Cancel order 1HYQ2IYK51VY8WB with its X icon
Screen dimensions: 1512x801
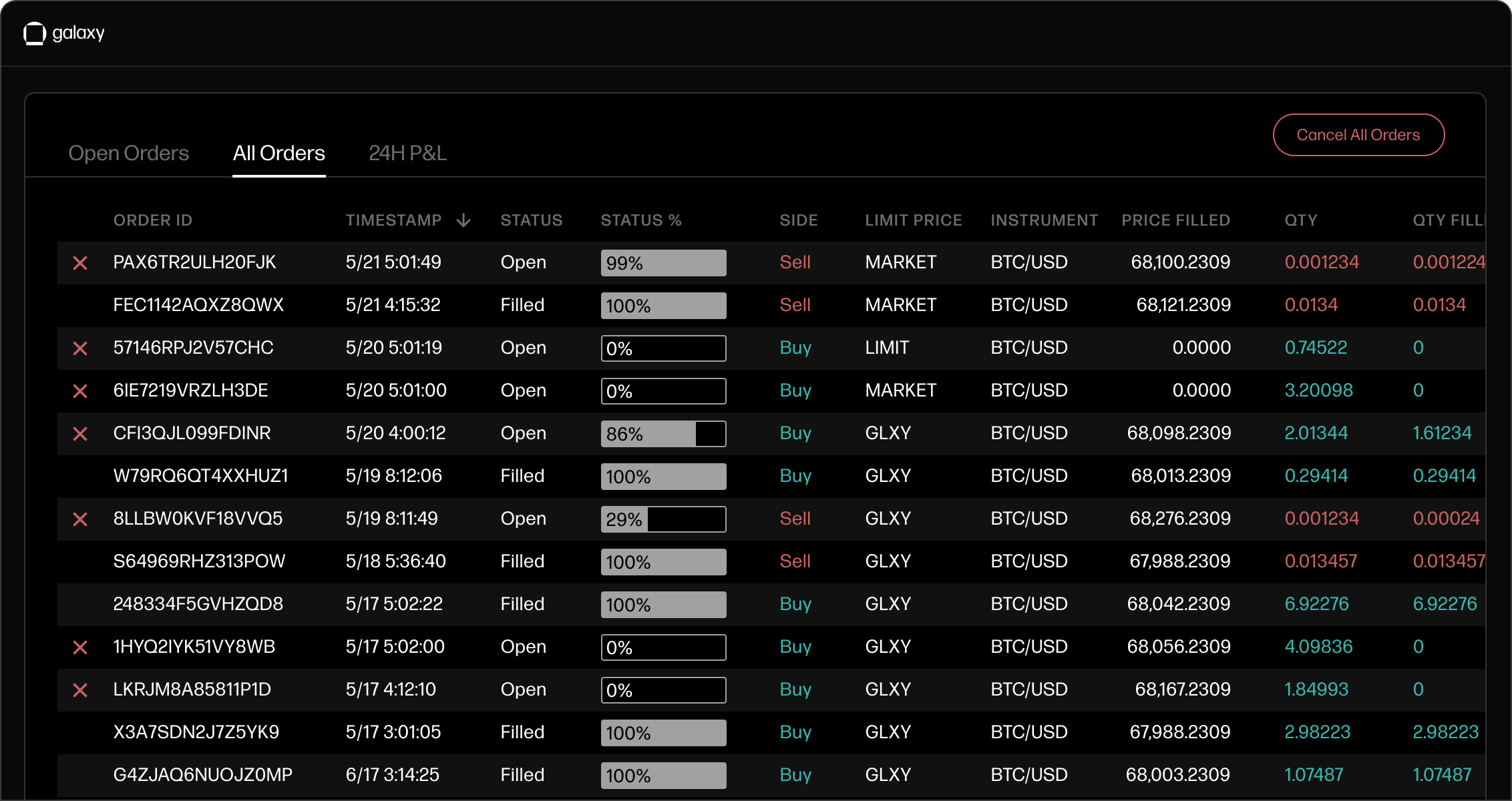(80, 647)
